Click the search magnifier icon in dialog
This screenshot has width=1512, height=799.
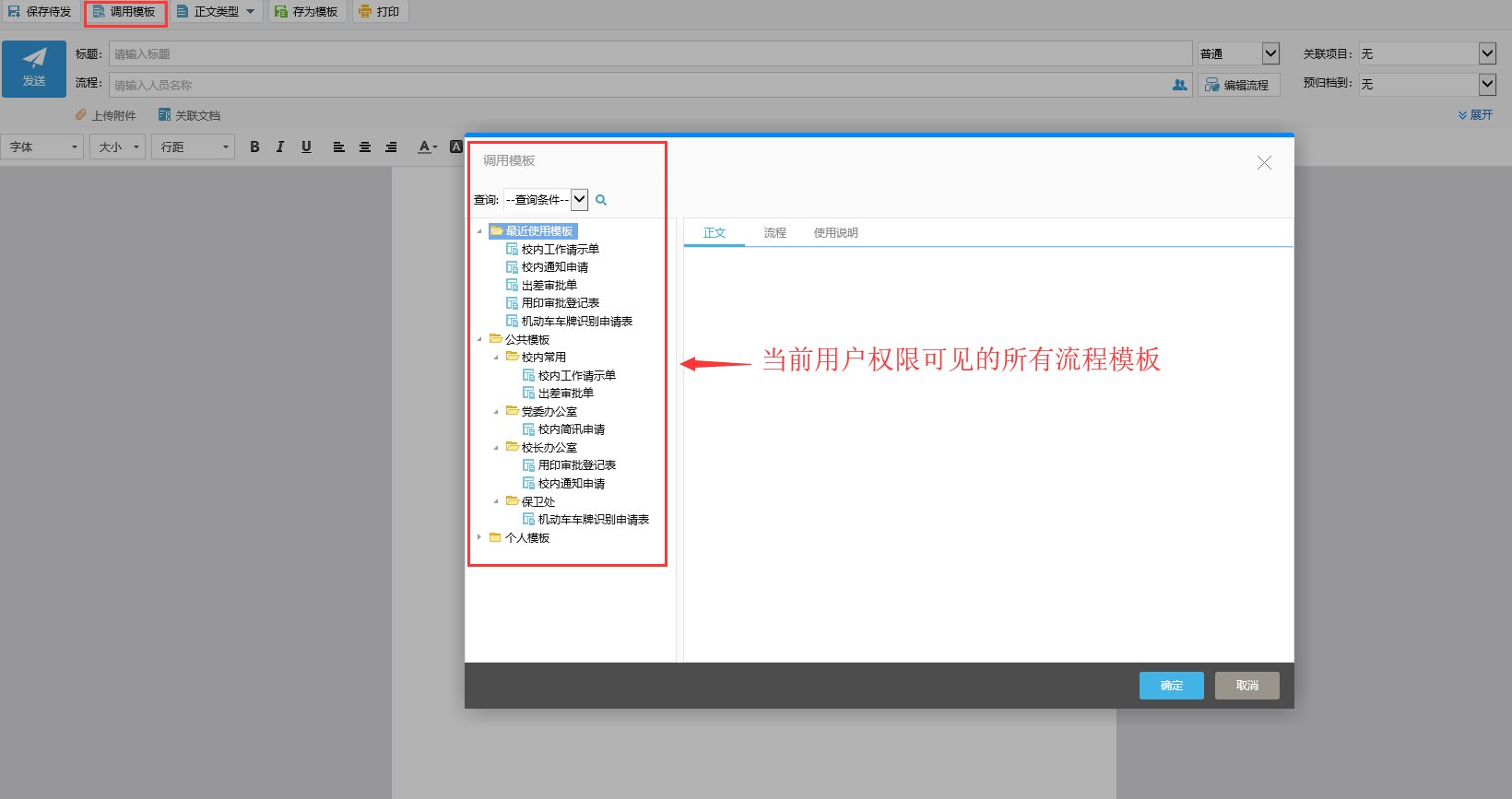(601, 200)
